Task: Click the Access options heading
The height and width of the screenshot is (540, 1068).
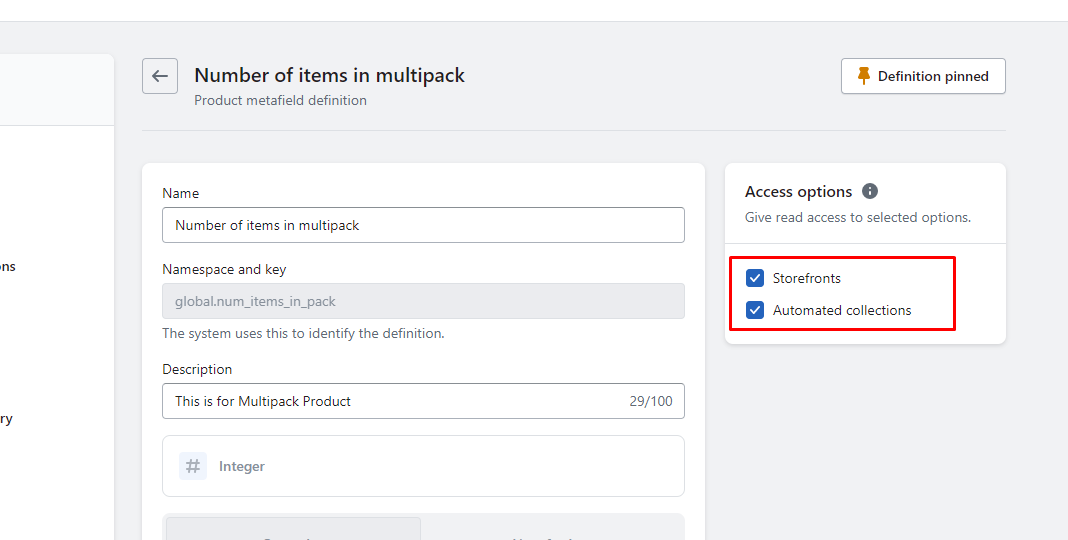Action: point(798,191)
